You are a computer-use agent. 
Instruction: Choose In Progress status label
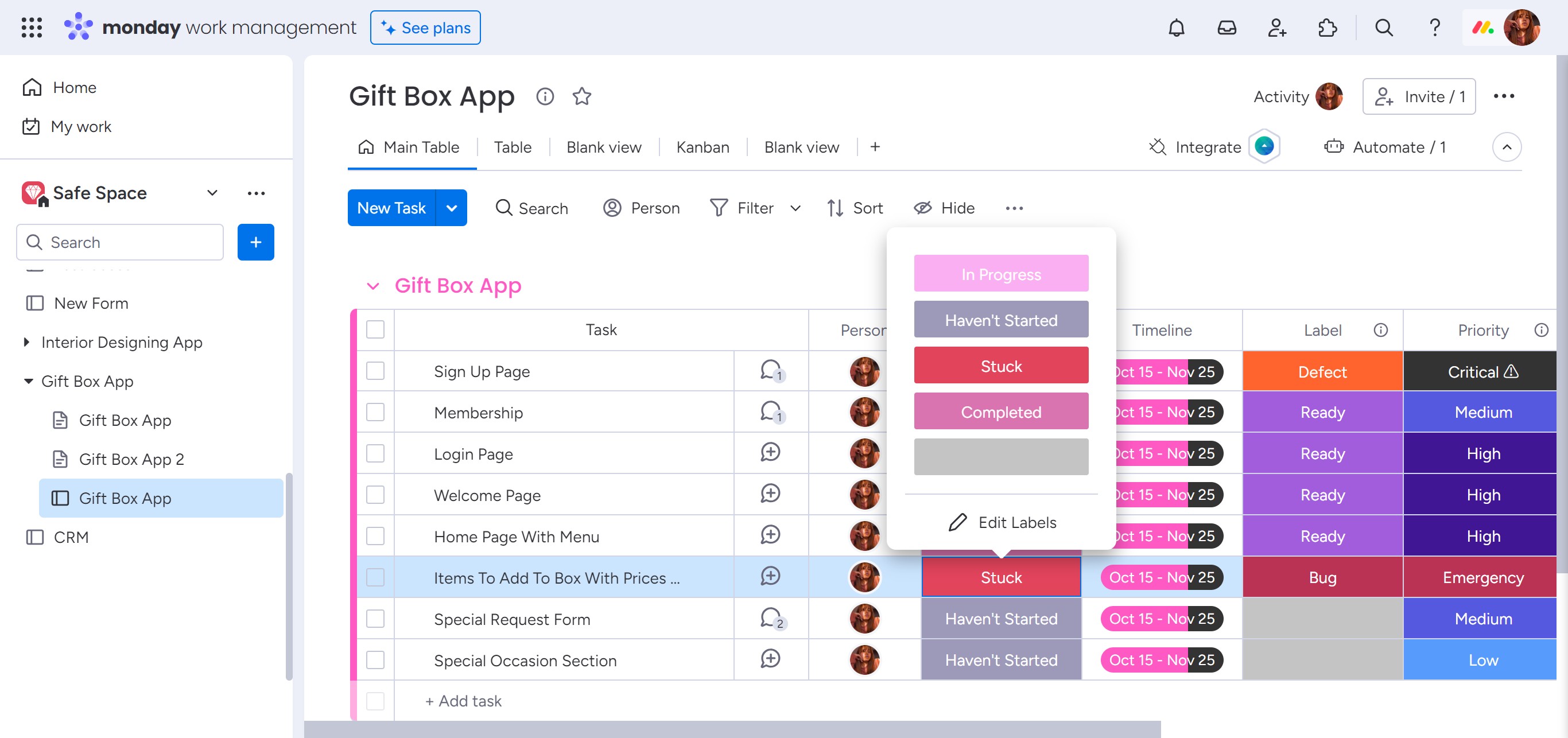click(x=1001, y=274)
